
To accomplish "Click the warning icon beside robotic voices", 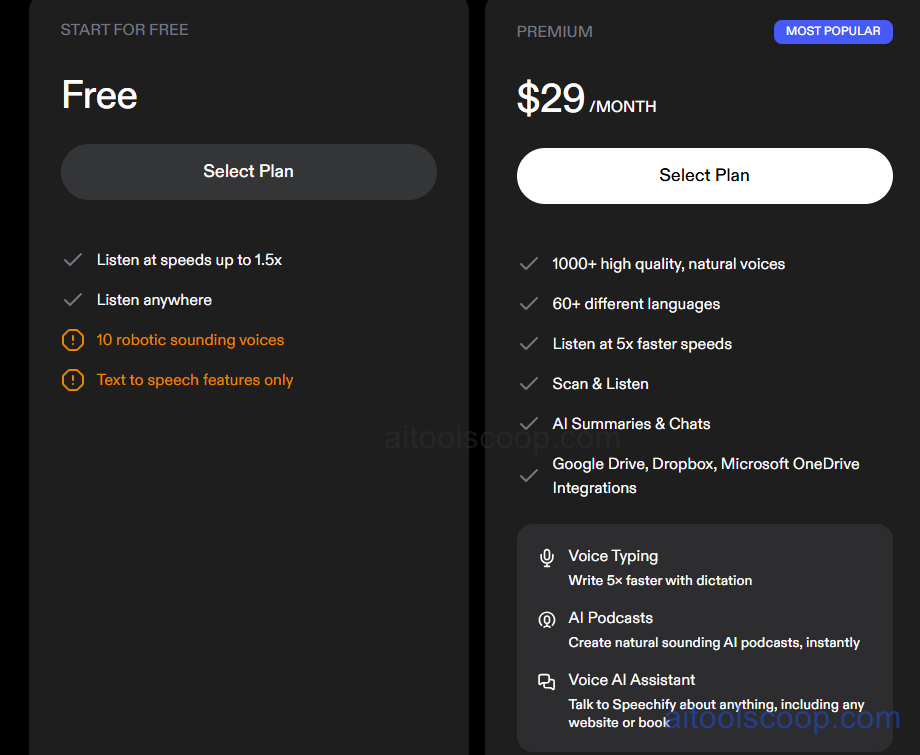I will 73,340.
